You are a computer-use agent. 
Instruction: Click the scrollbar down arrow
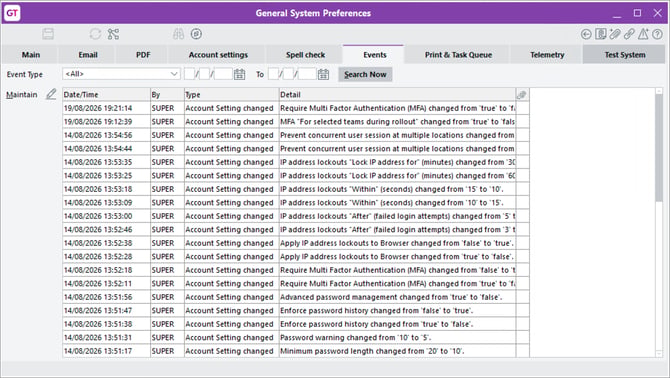659,354
